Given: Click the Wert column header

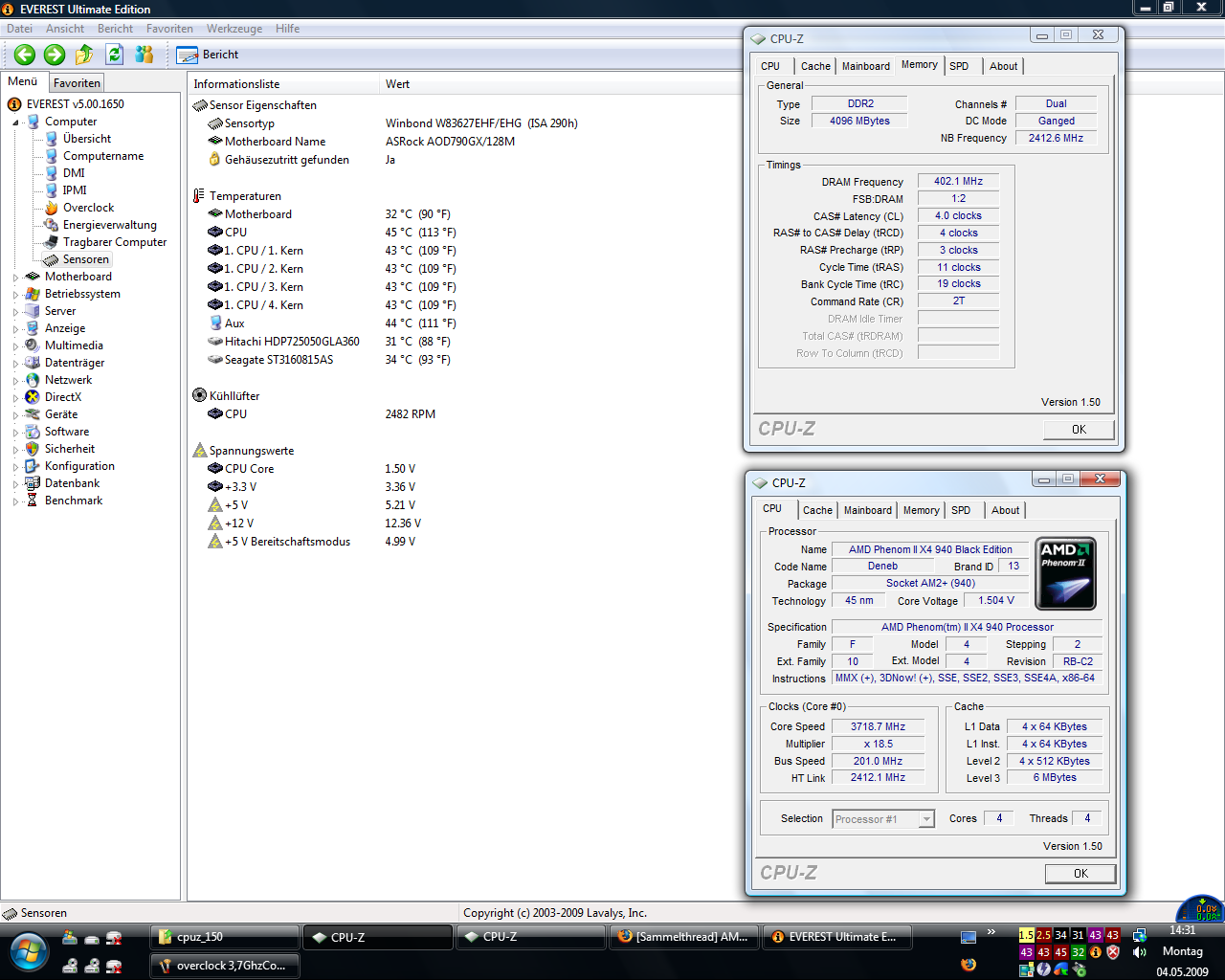Looking at the screenshot, I should click(397, 84).
